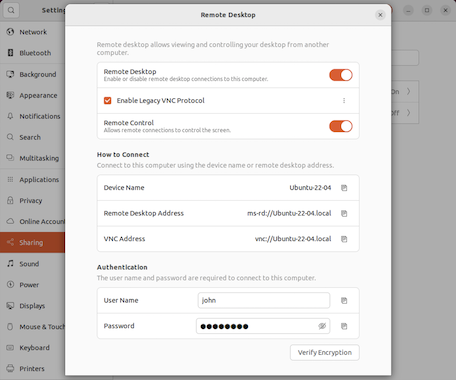Open Search settings in sidebar

(x=33, y=137)
